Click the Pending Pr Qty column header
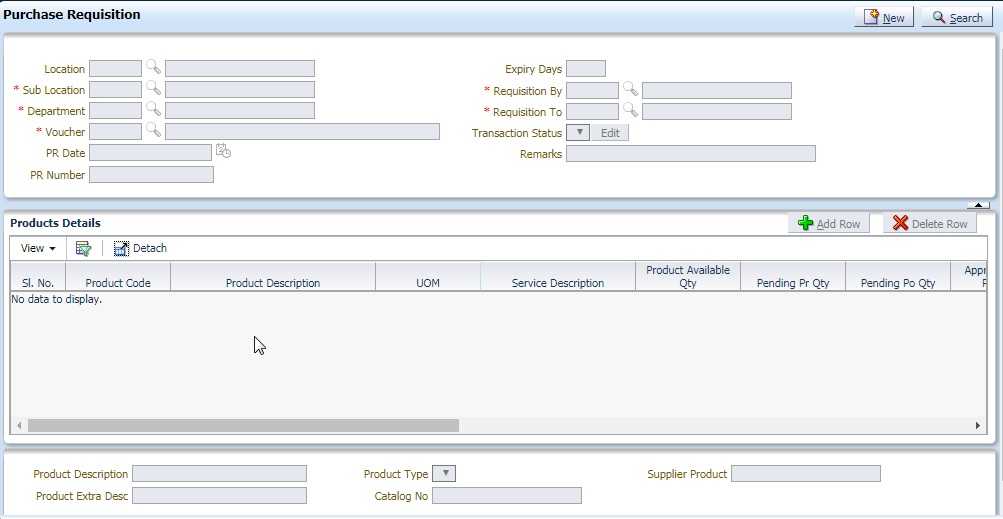The width and height of the screenshot is (1003, 519). (793, 276)
